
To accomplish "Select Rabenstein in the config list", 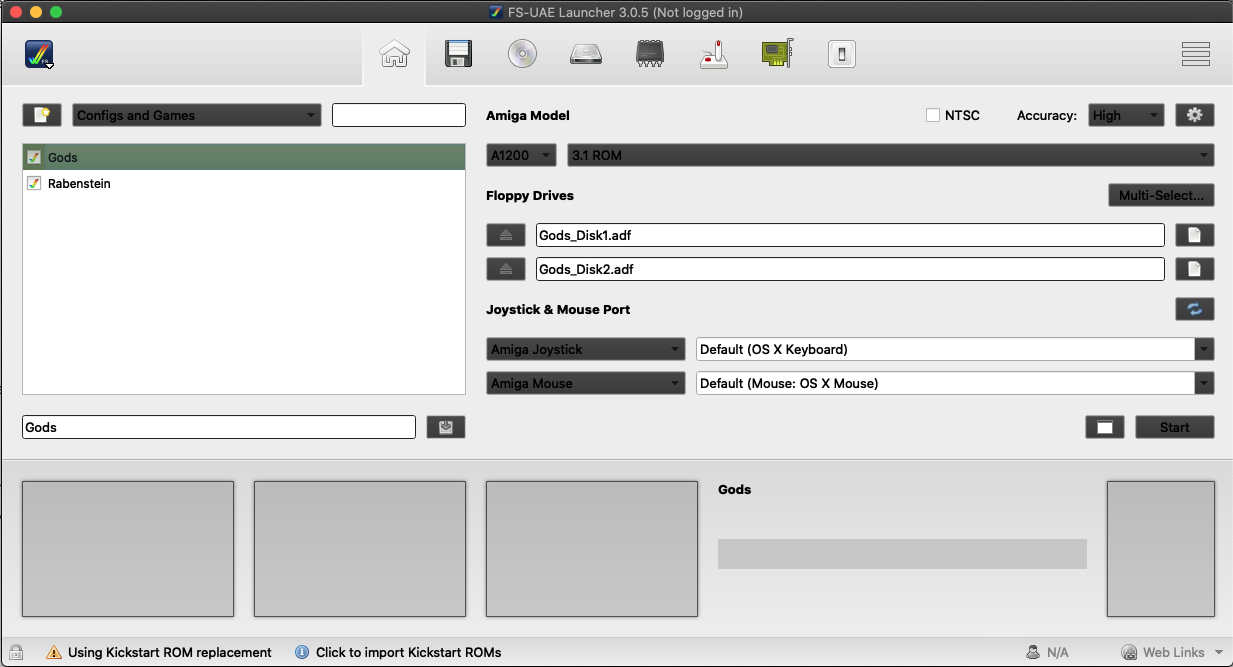I will coord(79,184).
